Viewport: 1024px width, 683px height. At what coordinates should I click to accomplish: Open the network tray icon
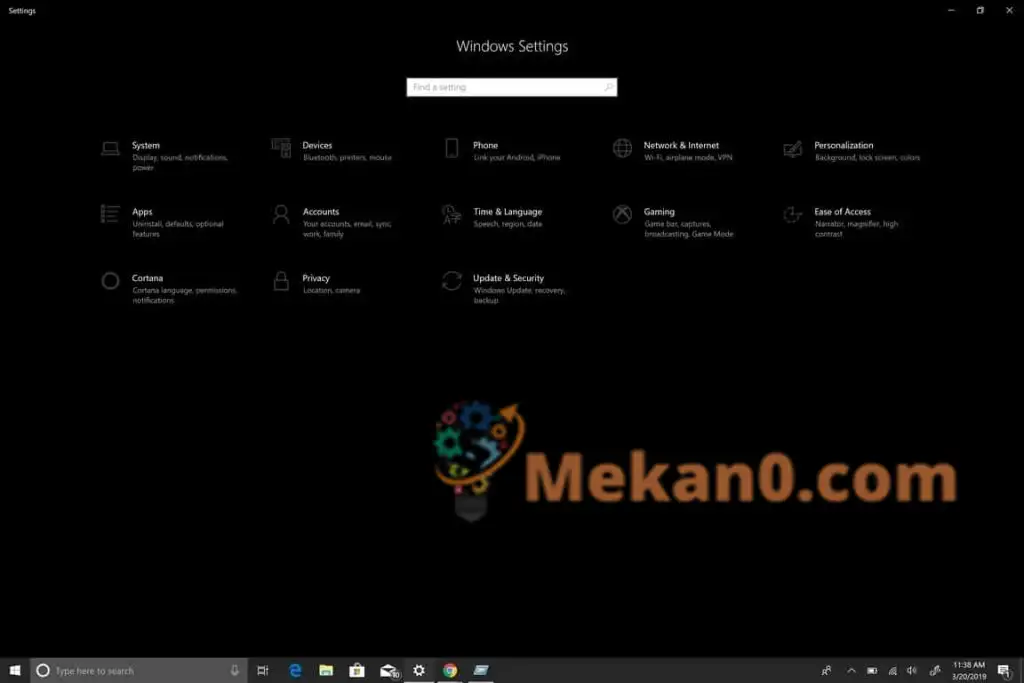coord(892,671)
